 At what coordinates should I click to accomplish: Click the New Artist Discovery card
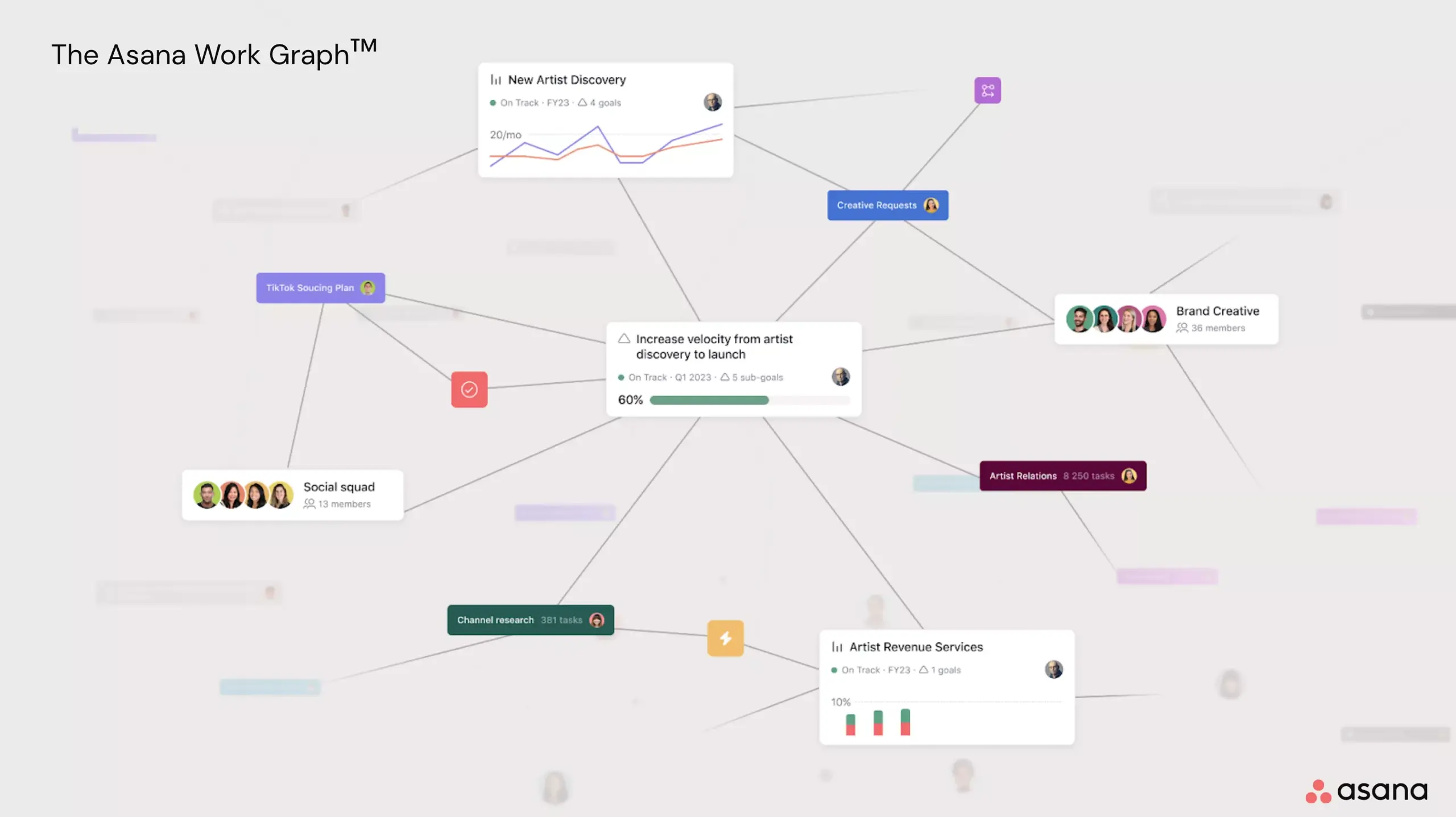click(x=605, y=118)
